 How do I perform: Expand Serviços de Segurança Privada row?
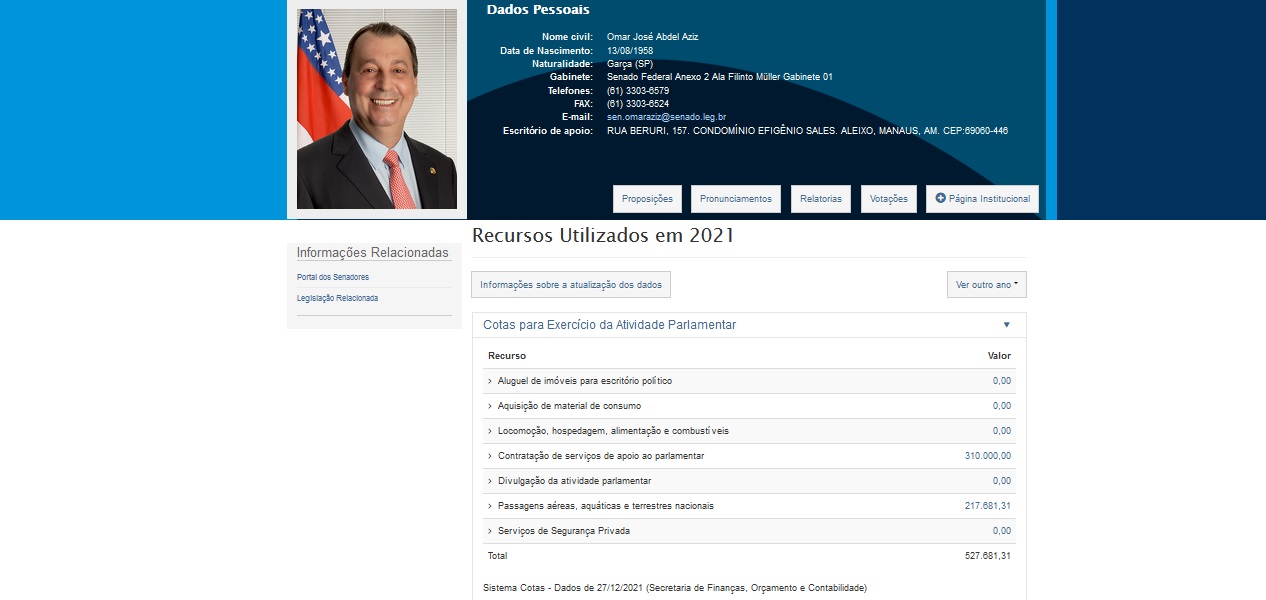[563, 531]
